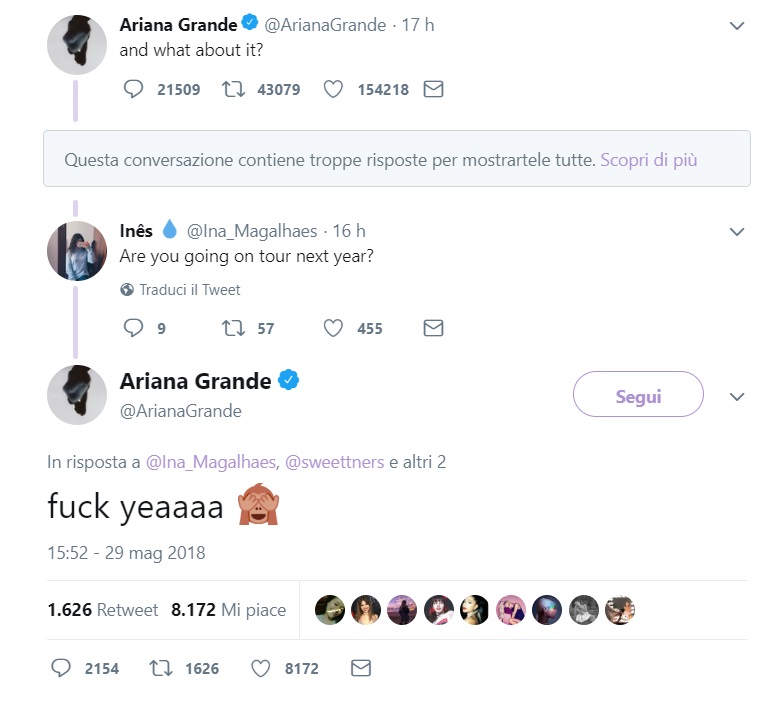Image resolution: width=775 pixels, height=714 pixels.
Task: Retweet the "fuck yeaaaa" main tweet
Action: pos(160,668)
